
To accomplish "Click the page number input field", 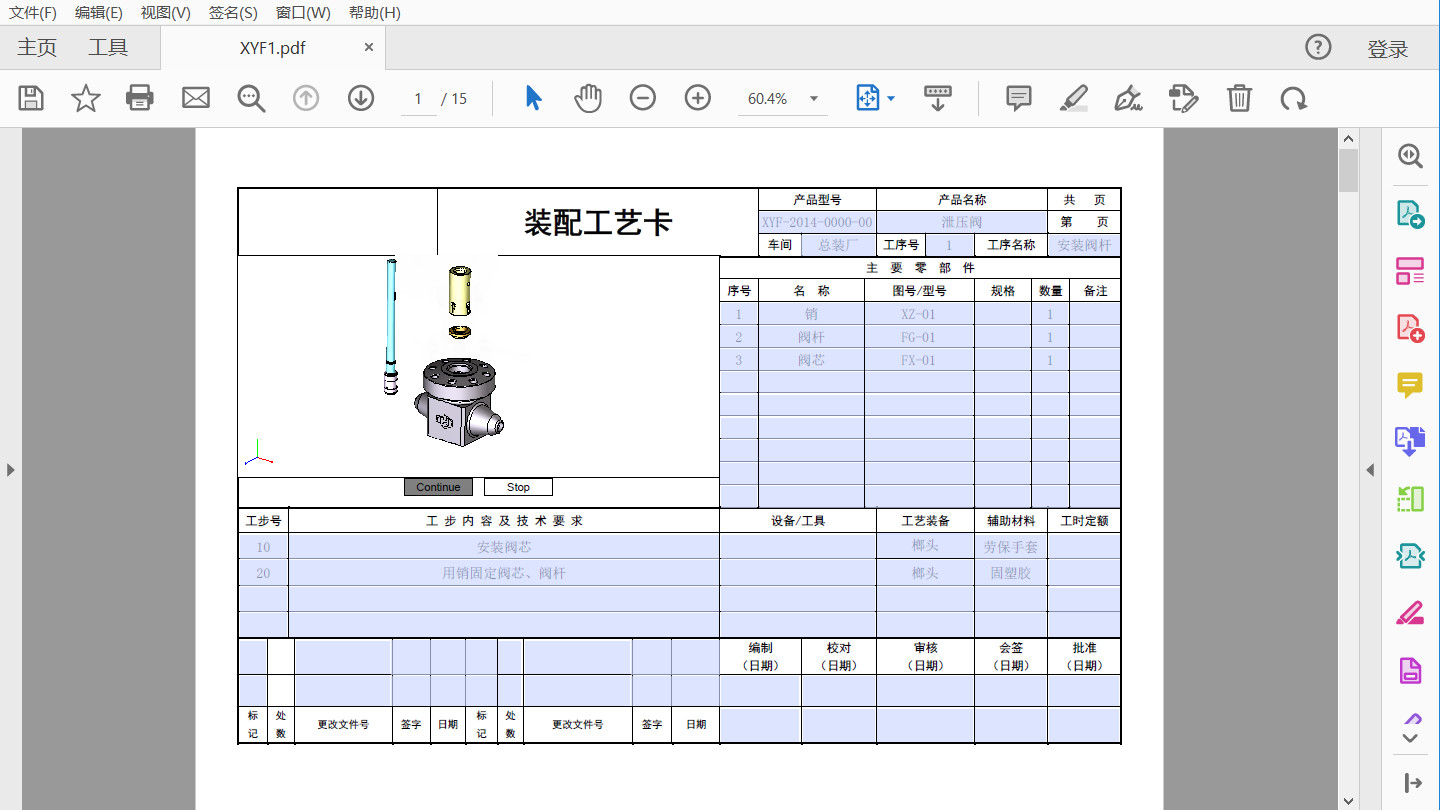I will pyautogui.click(x=417, y=98).
